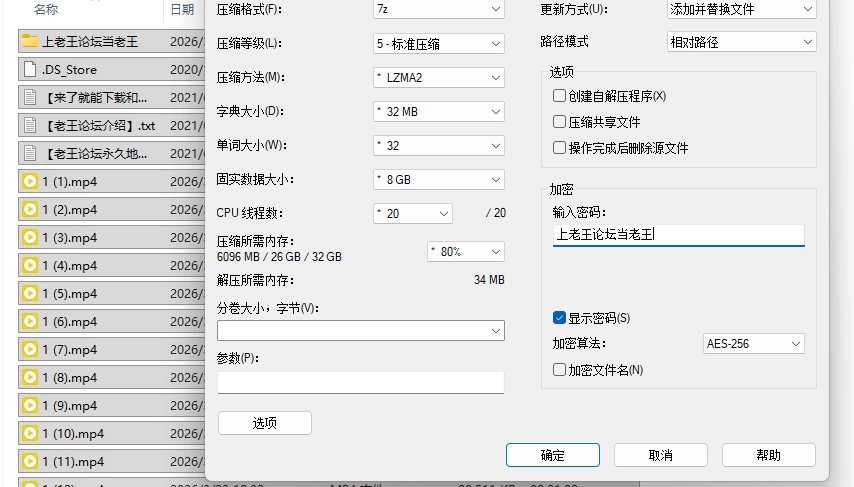
Task: Select the 1 (11).mp4 video icon
Action: (x=30, y=461)
